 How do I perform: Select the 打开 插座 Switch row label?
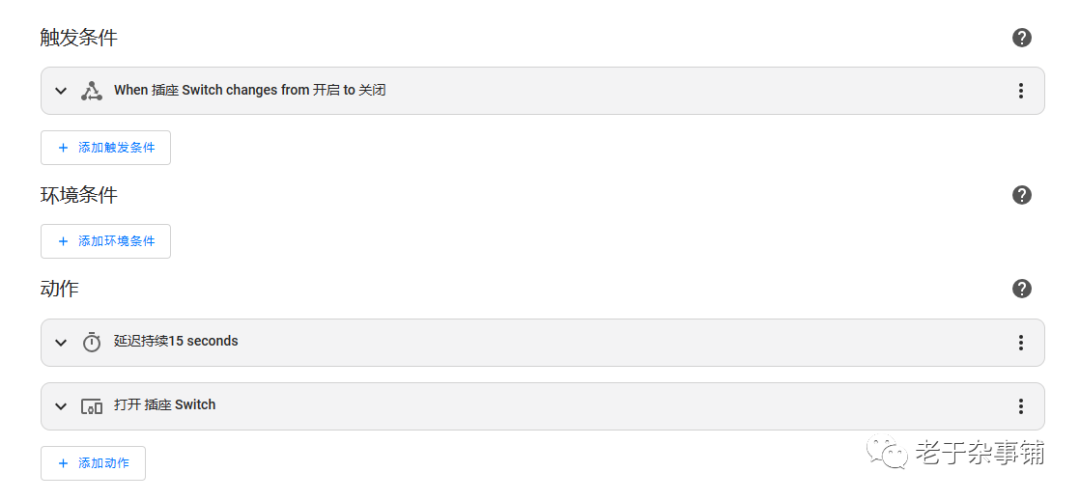[x=165, y=405]
